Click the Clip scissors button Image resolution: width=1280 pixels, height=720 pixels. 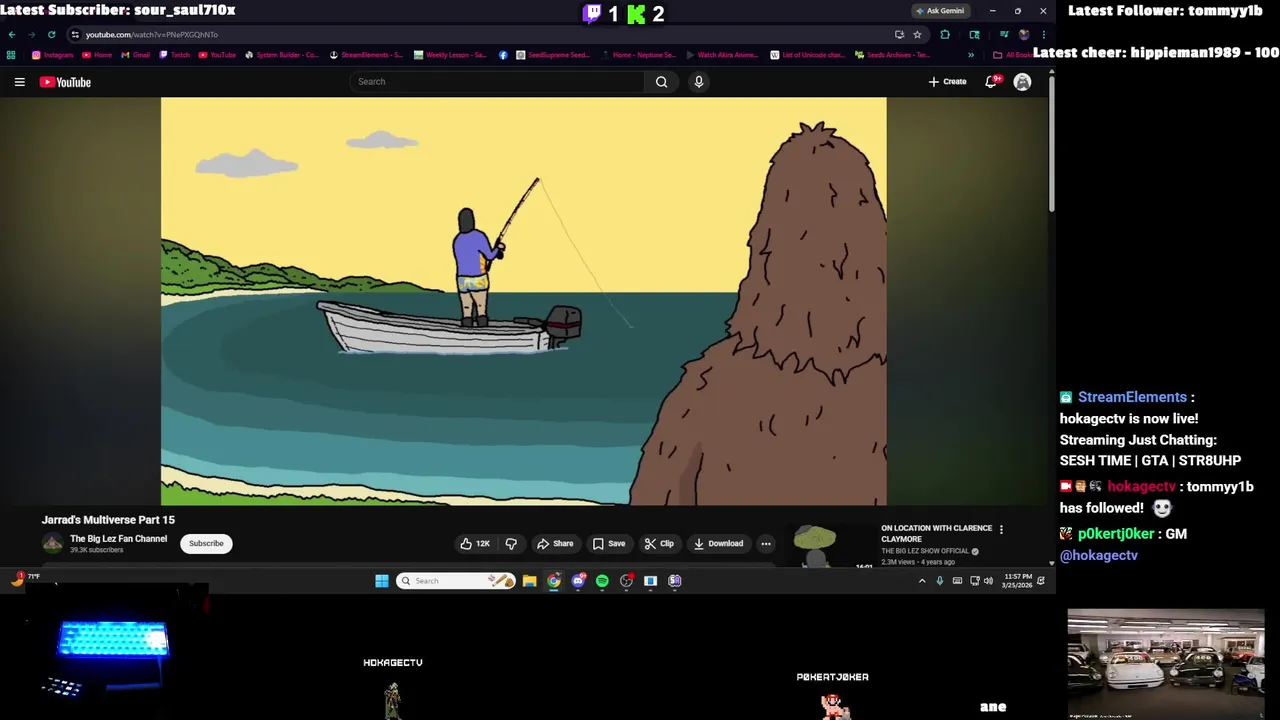[x=659, y=544]
